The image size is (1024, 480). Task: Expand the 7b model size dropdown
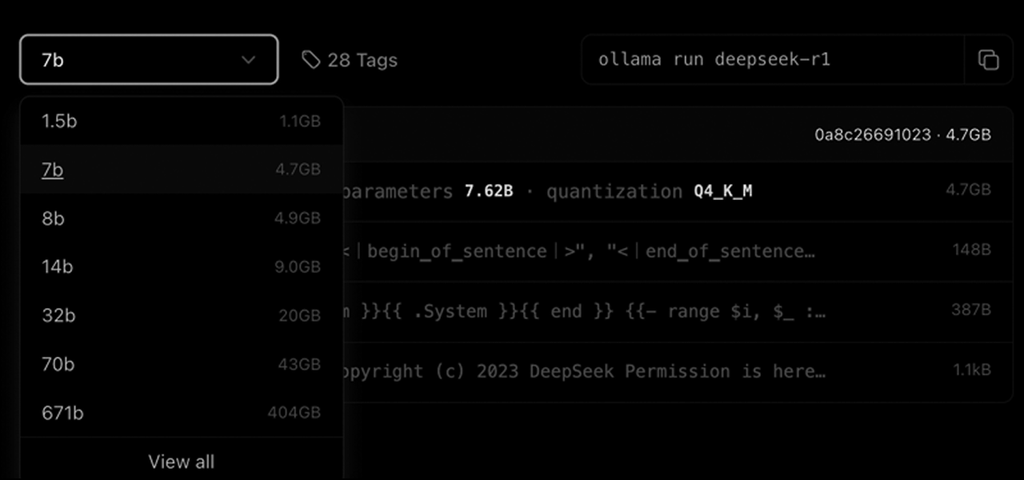(148, 60)
